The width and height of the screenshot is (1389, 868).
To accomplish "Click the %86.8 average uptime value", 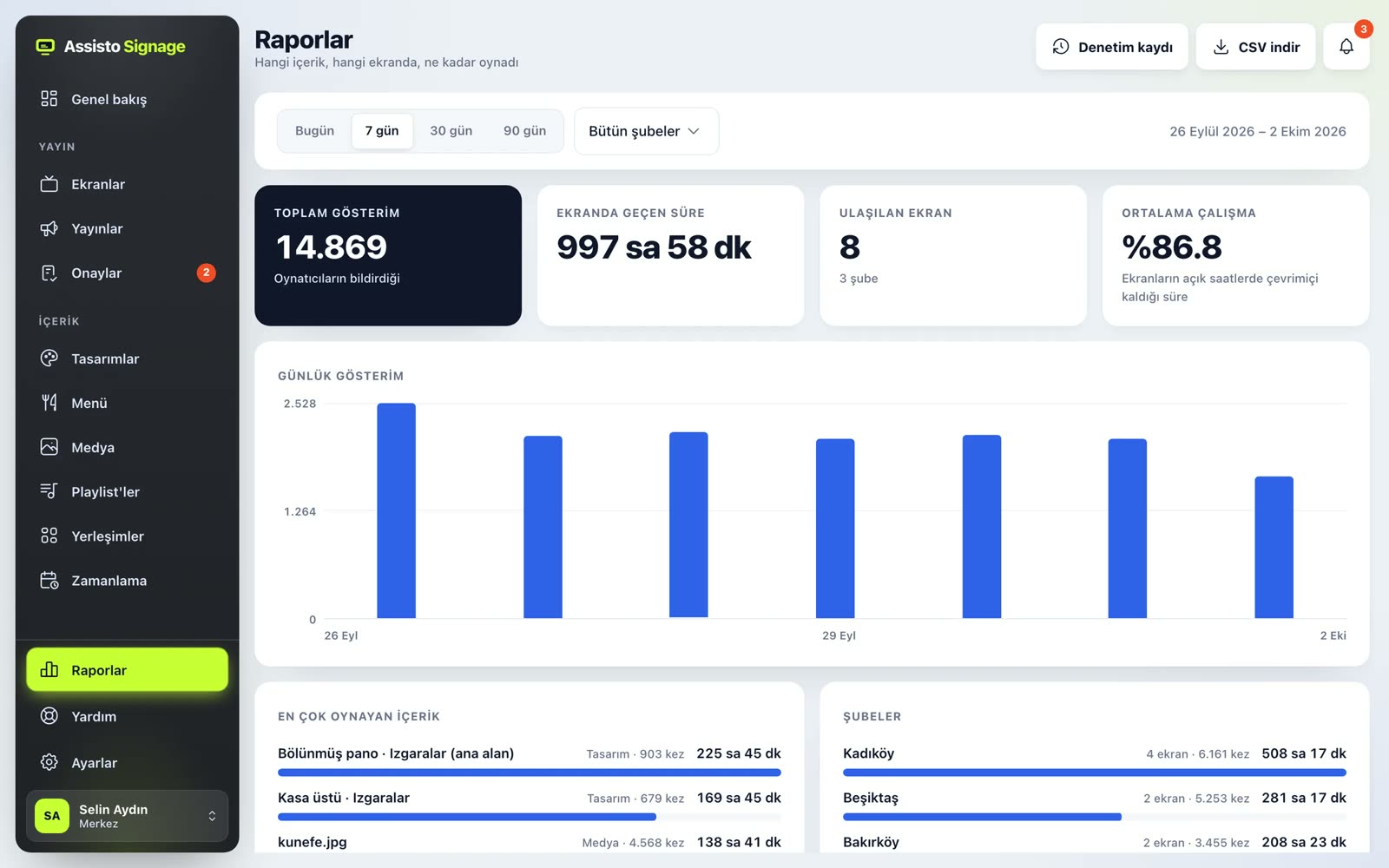I will pos(1172,247).
